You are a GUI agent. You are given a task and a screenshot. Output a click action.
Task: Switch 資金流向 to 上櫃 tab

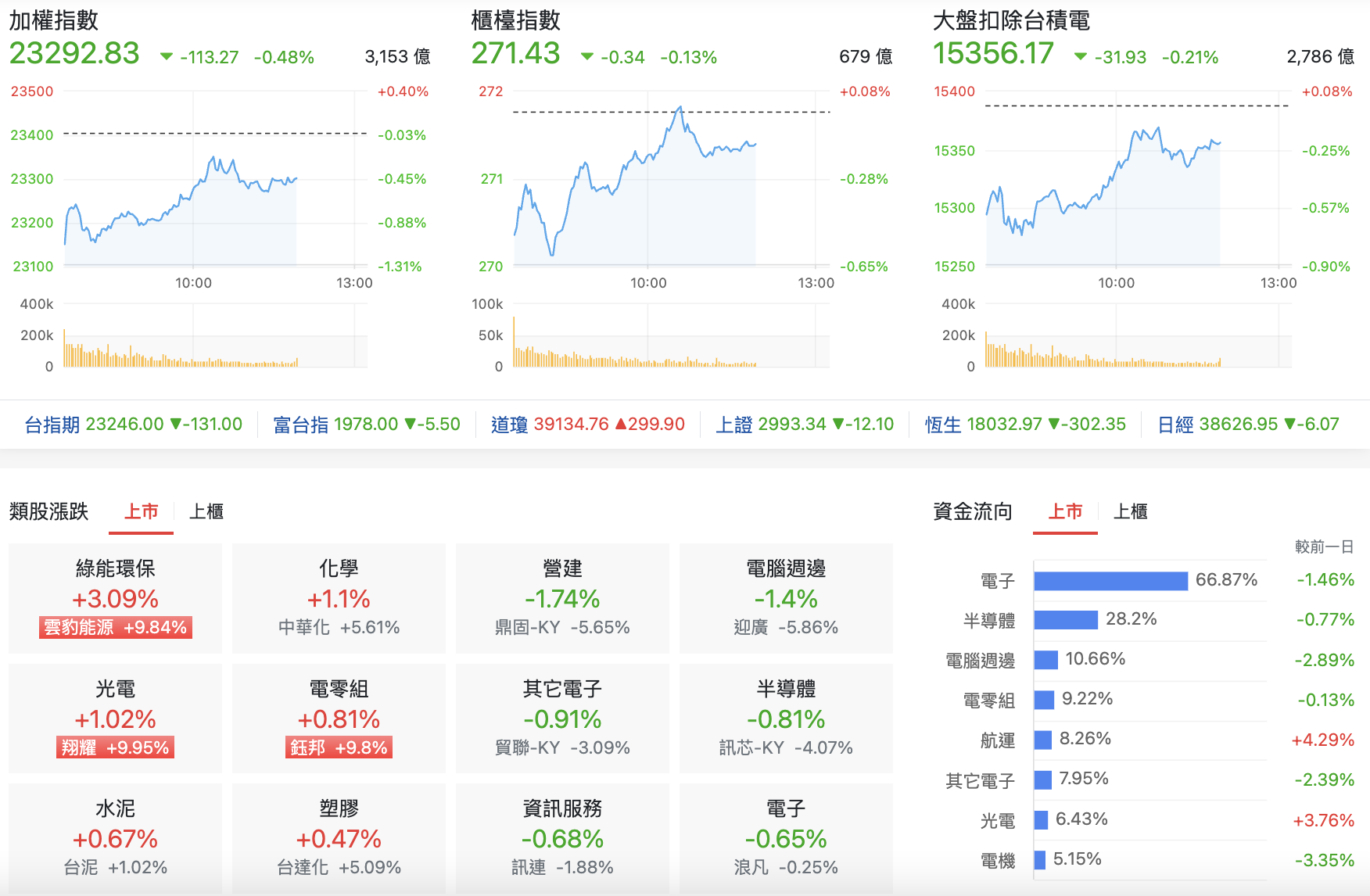tap(1131, 511)
